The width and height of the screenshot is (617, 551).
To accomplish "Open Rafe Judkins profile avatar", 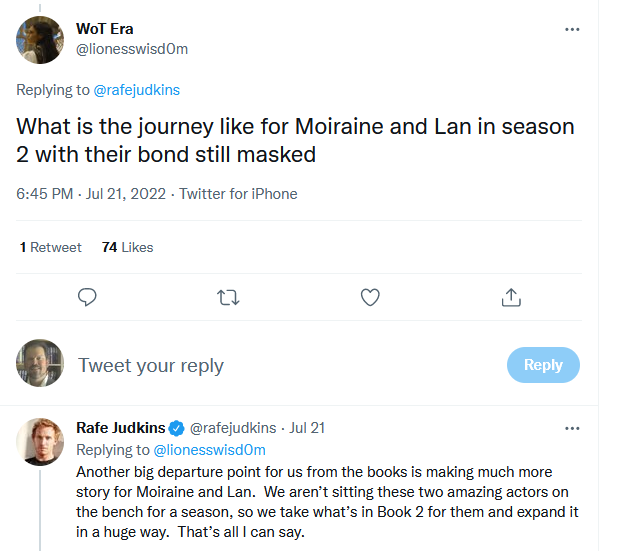I will point(40,441).
